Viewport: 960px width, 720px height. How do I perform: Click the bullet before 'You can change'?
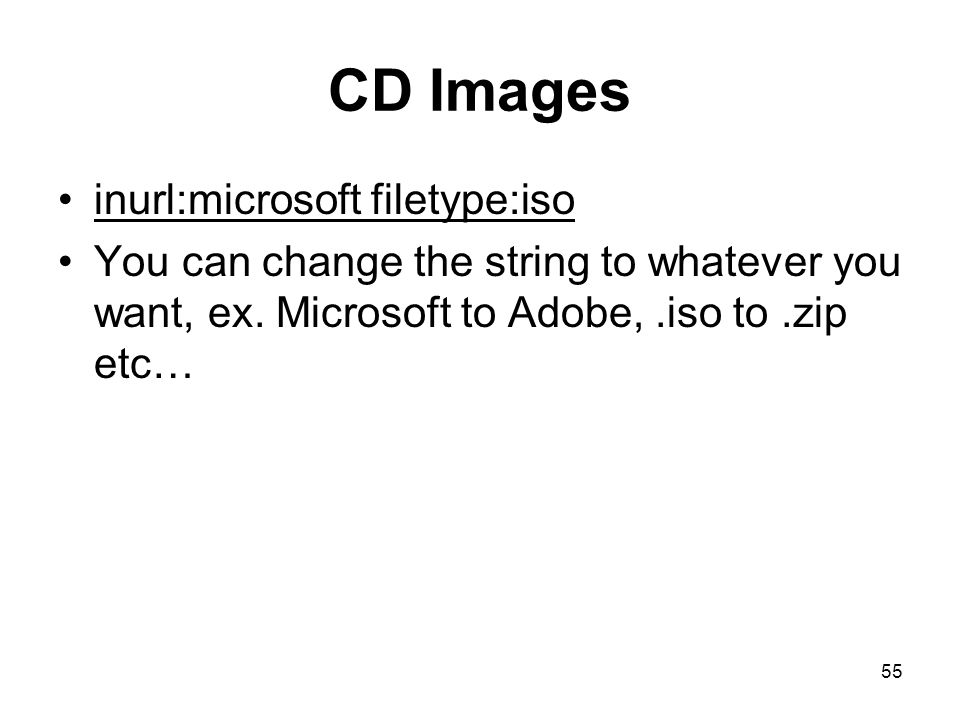[x=66, y=262]
